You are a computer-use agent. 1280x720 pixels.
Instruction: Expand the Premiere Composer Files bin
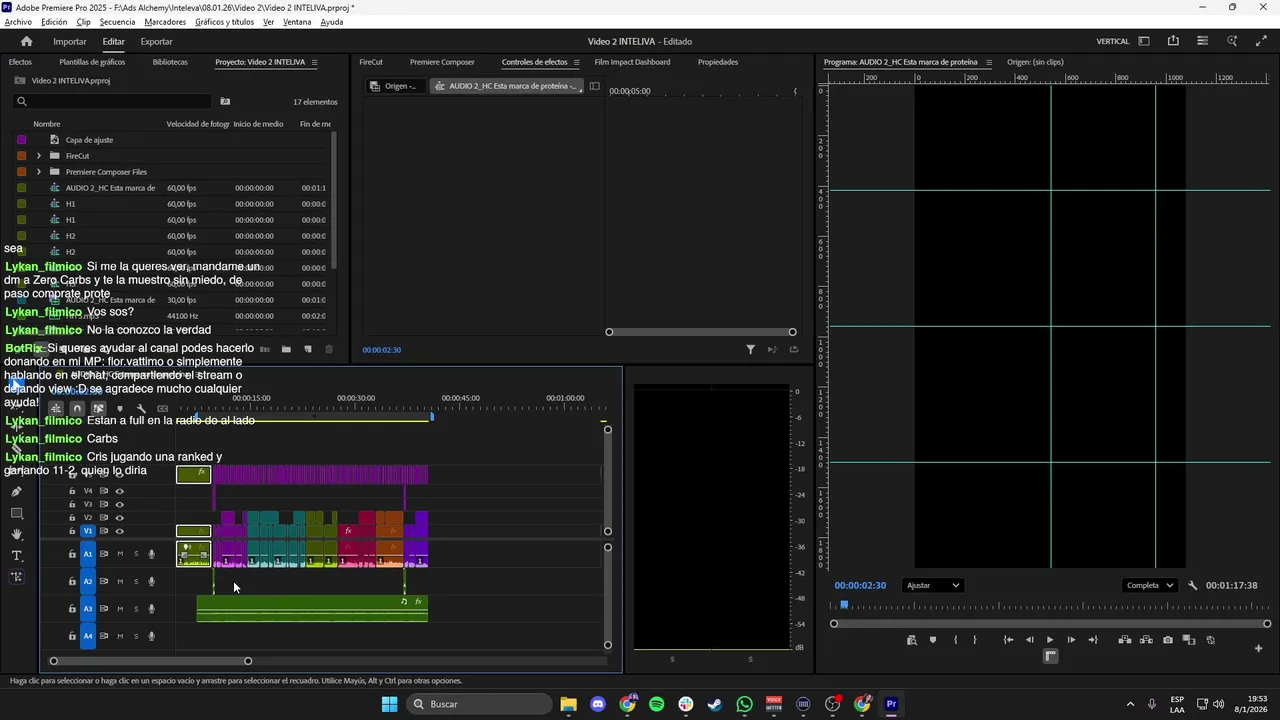39,172
